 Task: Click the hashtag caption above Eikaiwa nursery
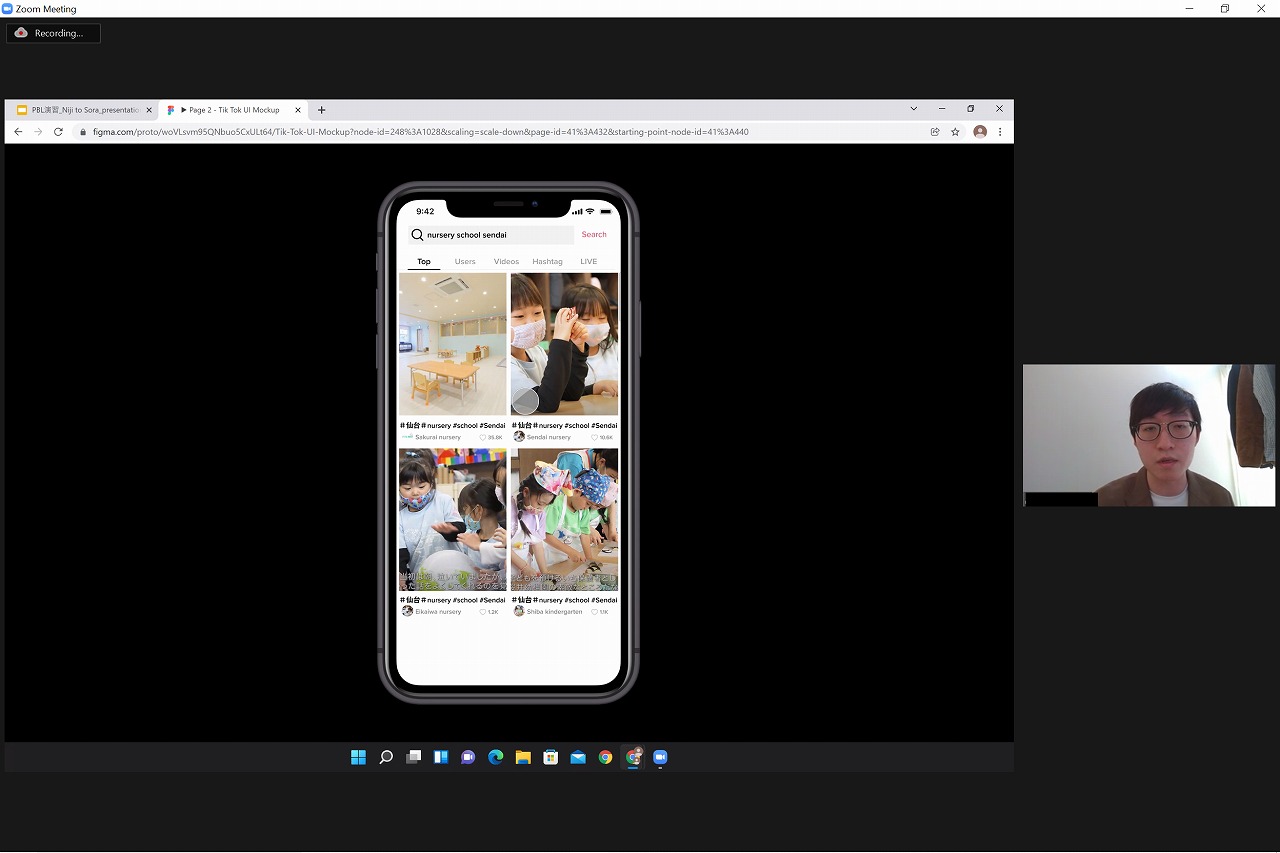pyautogui.click(x=453, y=600)
